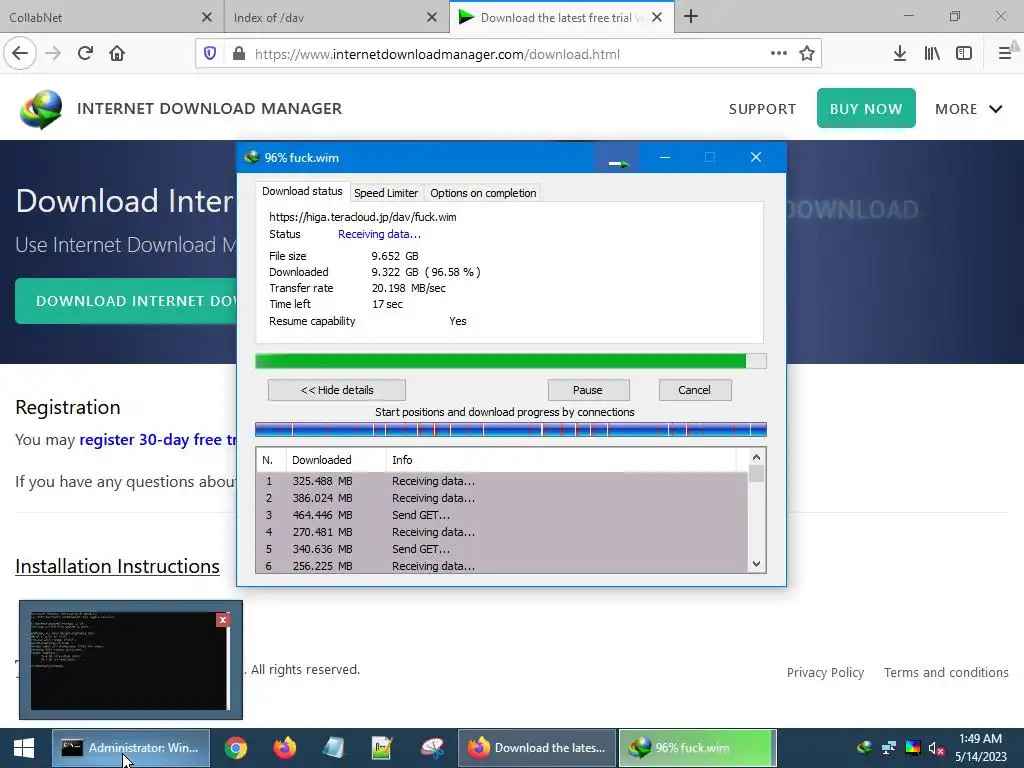Click connection list scroll-up arrow
This screenshot has height=768, width=1024.
tap(756, 457)
